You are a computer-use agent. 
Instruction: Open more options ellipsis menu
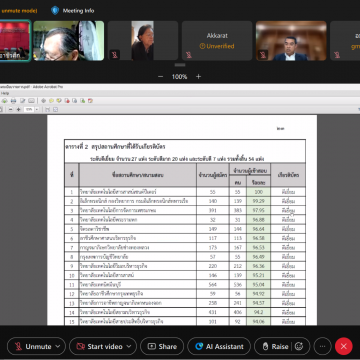pyautogui.click(x=322, y=346)
